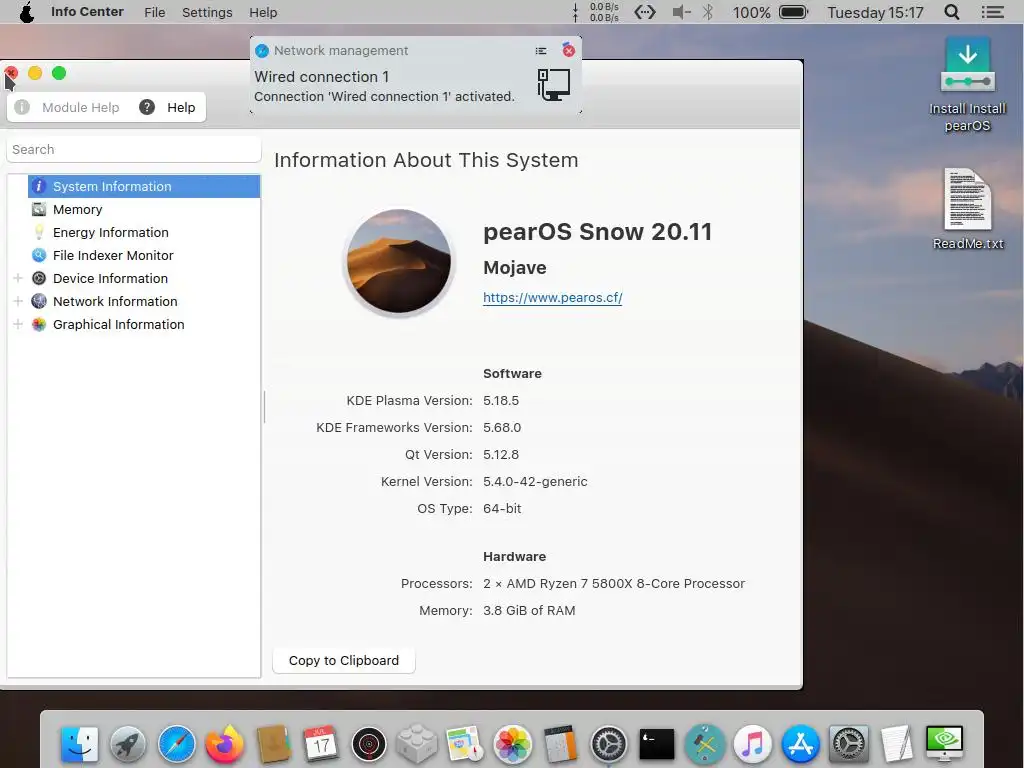Expand the Device Information tree node

point(18,278)
